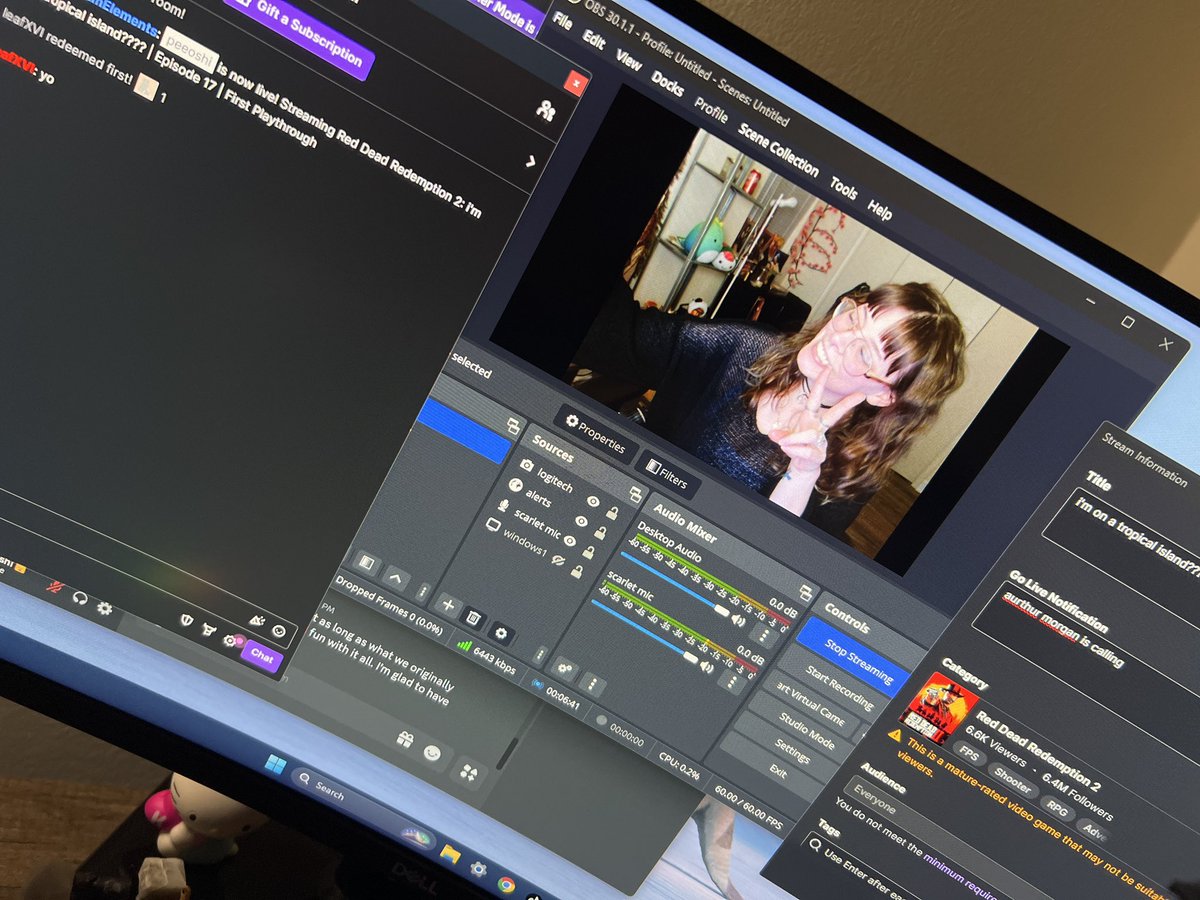Open the chat shopping cart icon
This screenshot has height=900, width=1200.
[x=208, y=630]
